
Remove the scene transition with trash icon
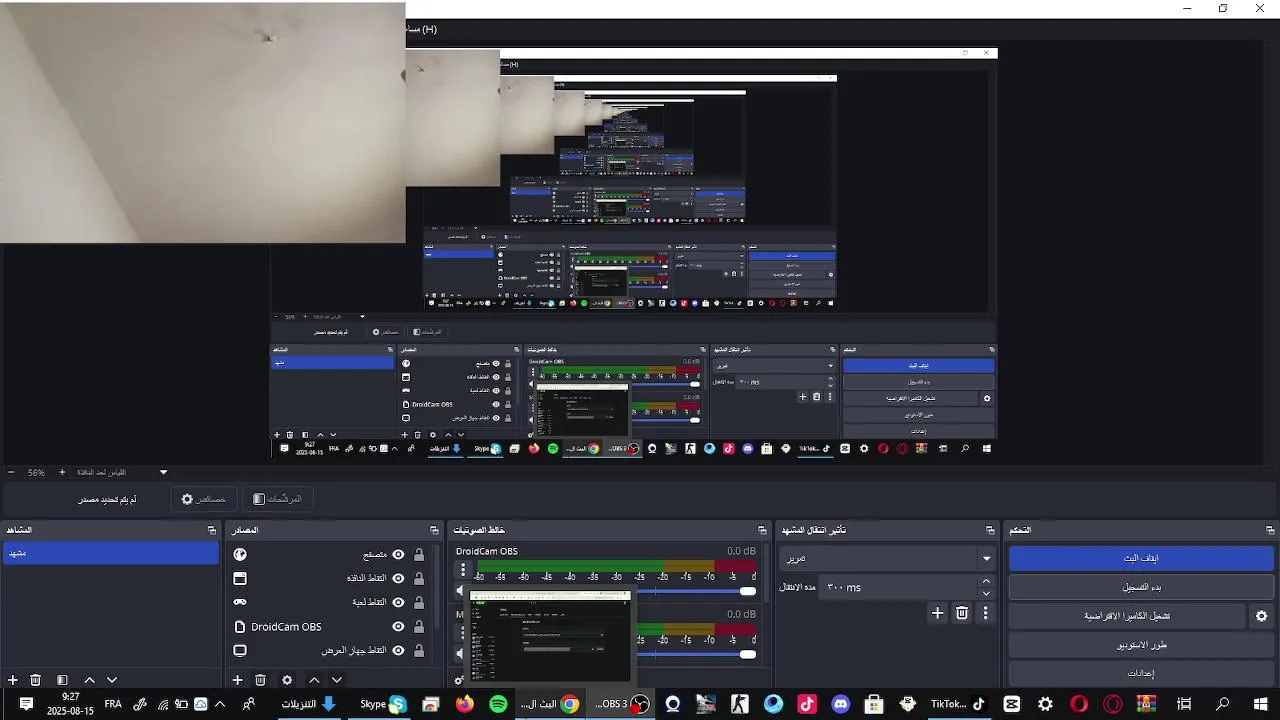tap(962, 613)
